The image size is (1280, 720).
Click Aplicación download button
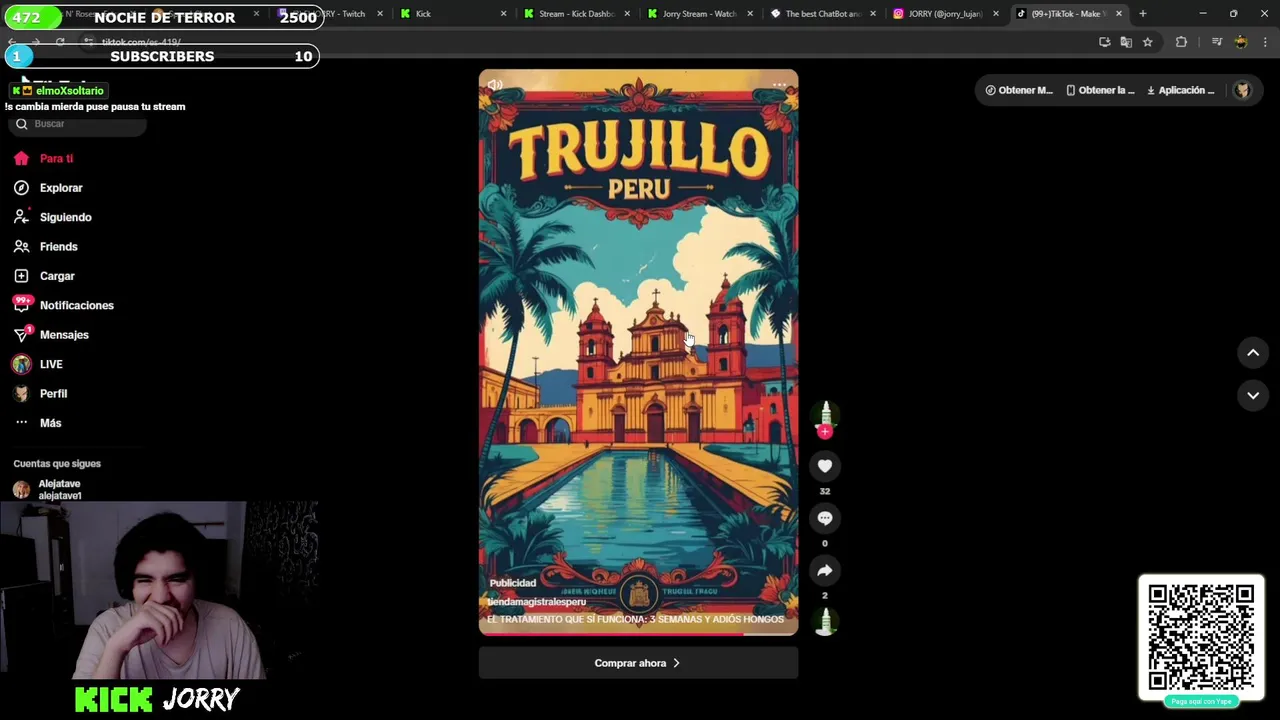coord(1181,90)
